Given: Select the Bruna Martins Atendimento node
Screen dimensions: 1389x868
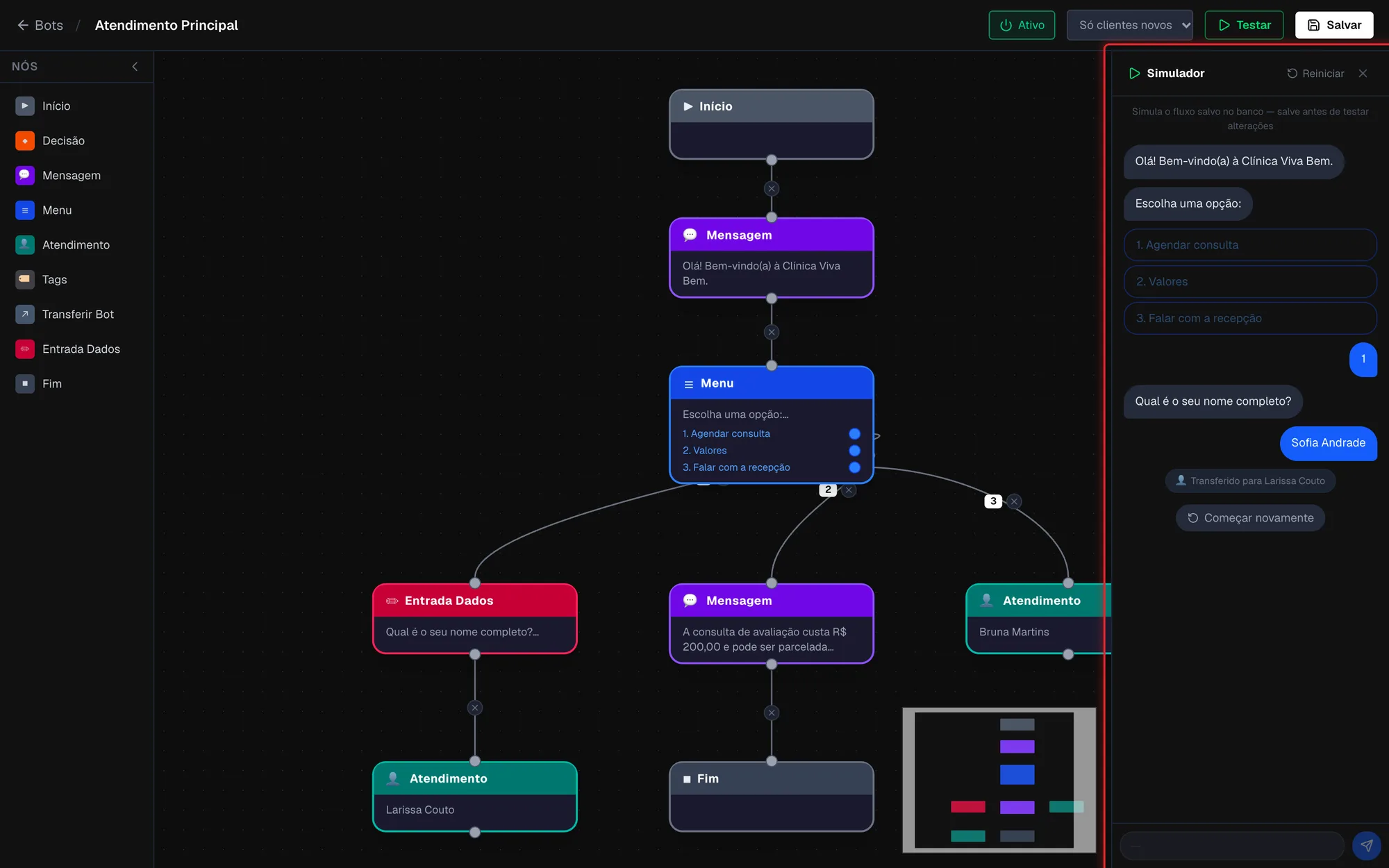Looking at the screenshot, I should point(1038,619).
